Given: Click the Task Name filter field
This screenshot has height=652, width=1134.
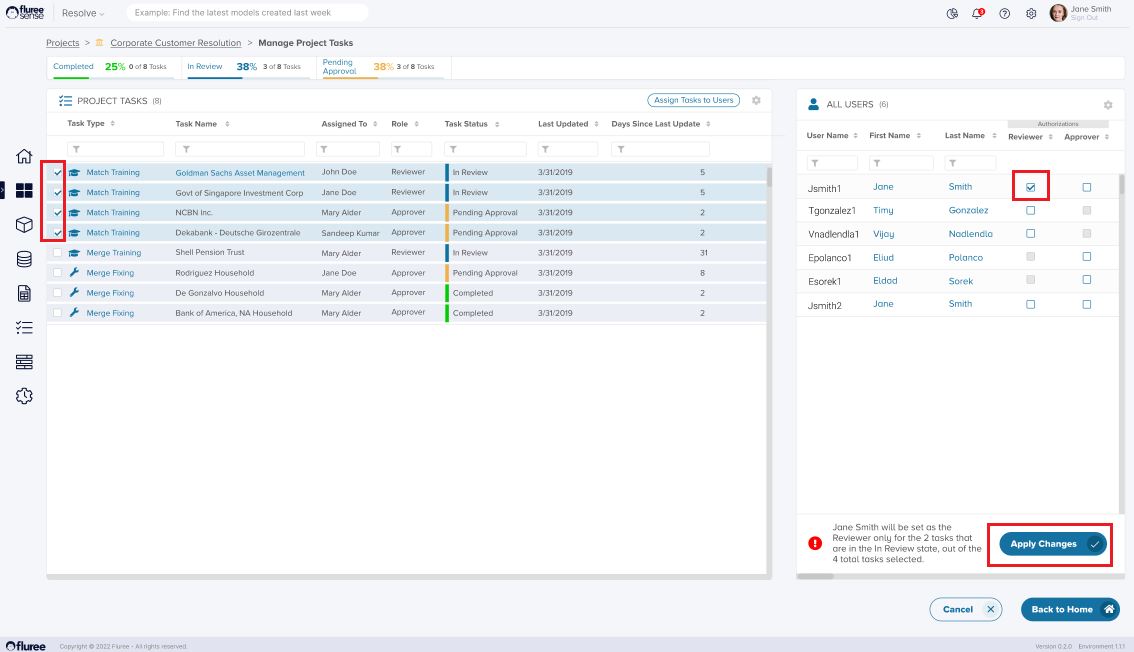Looking at the screenshot, I should coord(240,149).
